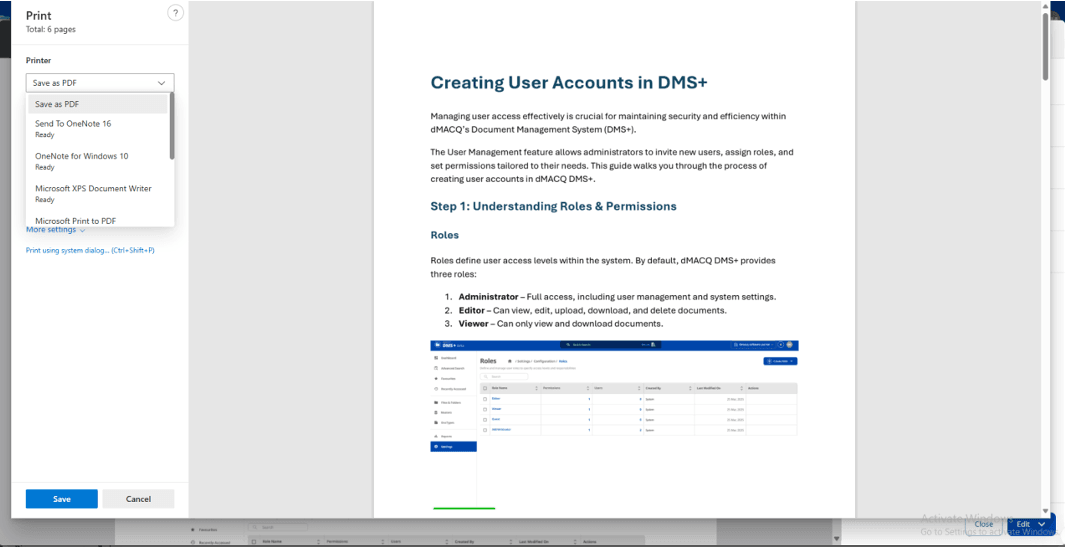This screenshot has width=1065, height=547.
Task: Click the 'Roles' subheading in preview
Action: click(445, 235)
